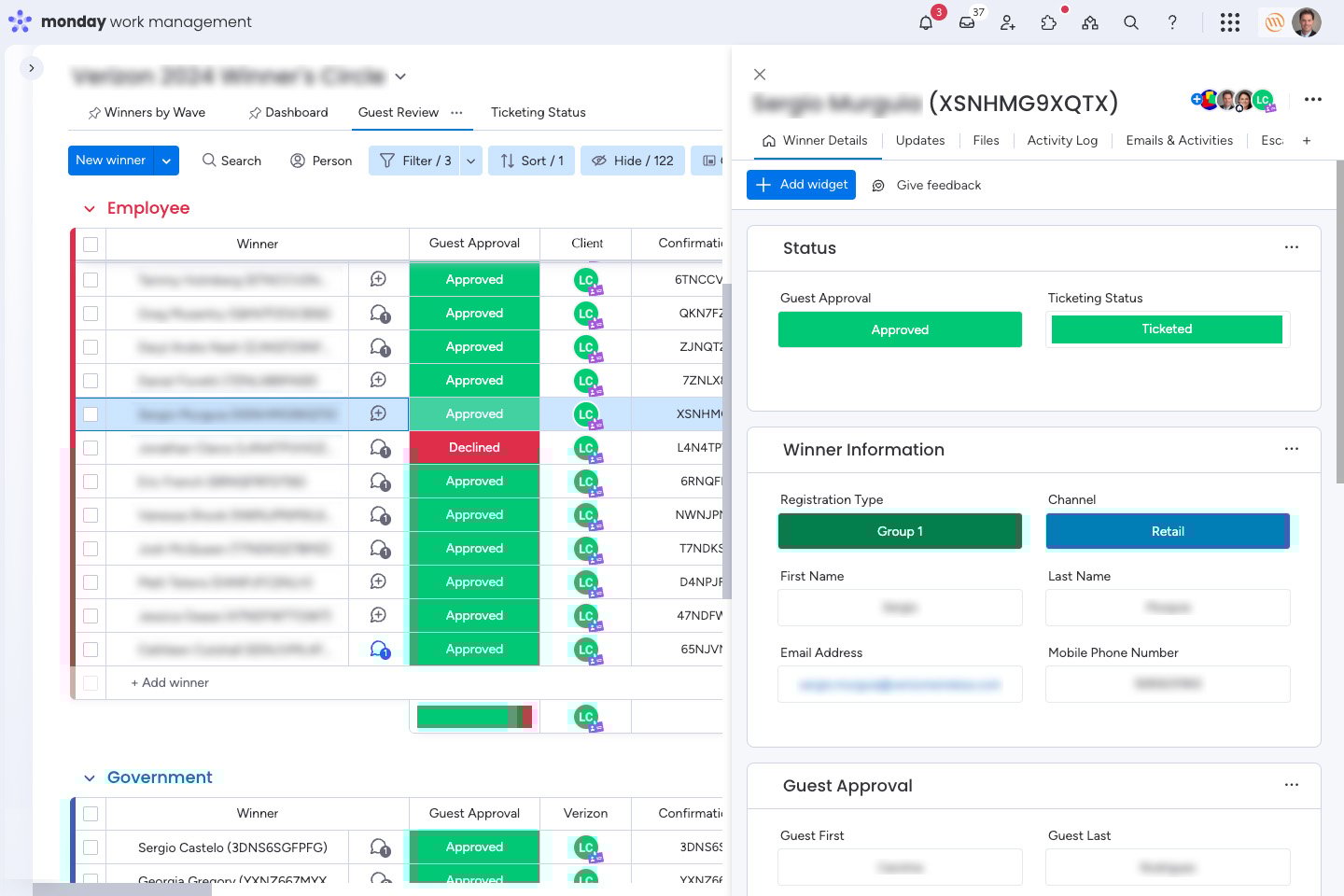Click LC client avatar on row 7ZNLX
The width and height of the screenshot is (1344, 896).
[x=586, y=381]
